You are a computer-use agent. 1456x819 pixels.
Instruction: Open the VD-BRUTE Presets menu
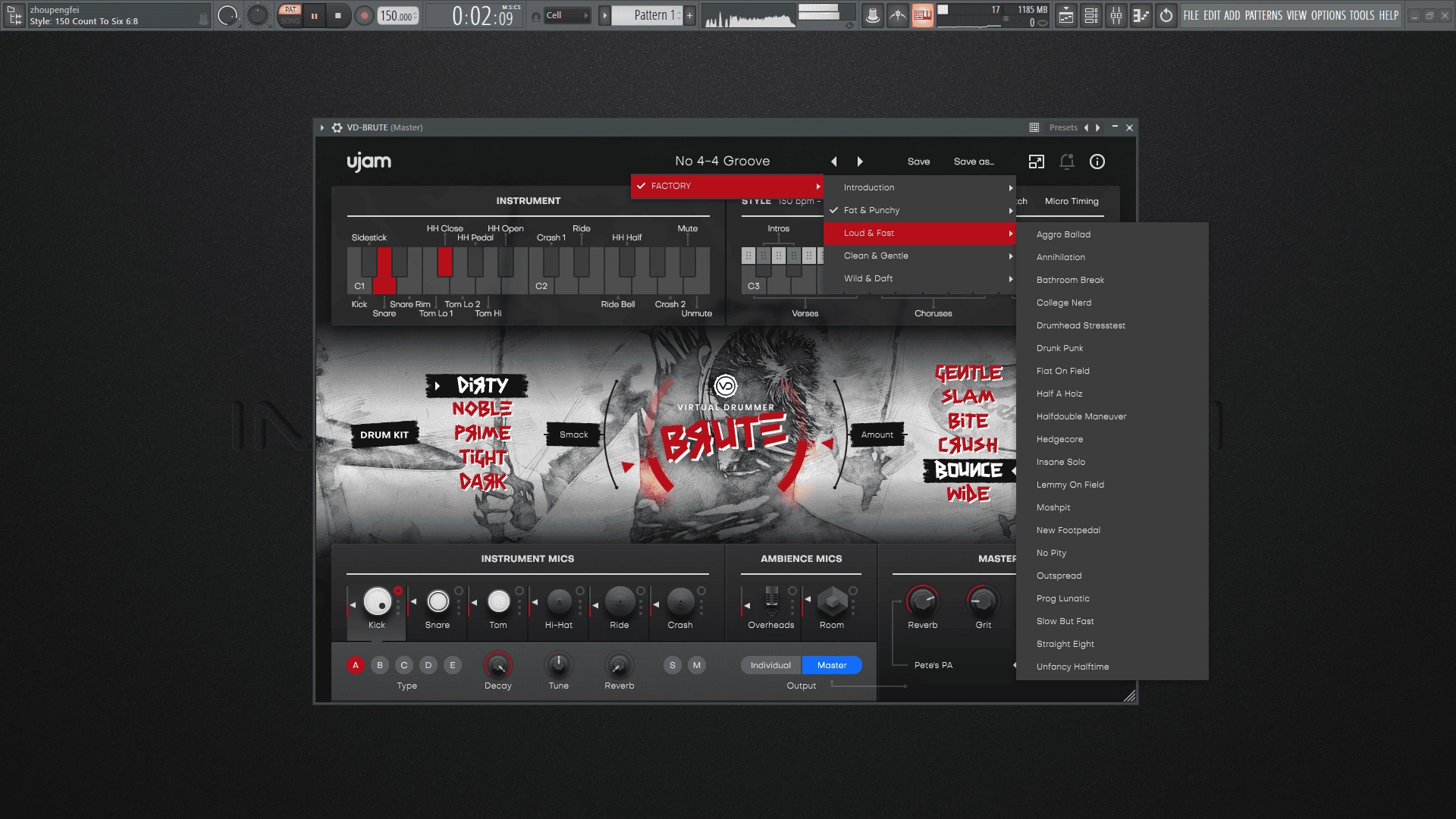(1063, 127)
